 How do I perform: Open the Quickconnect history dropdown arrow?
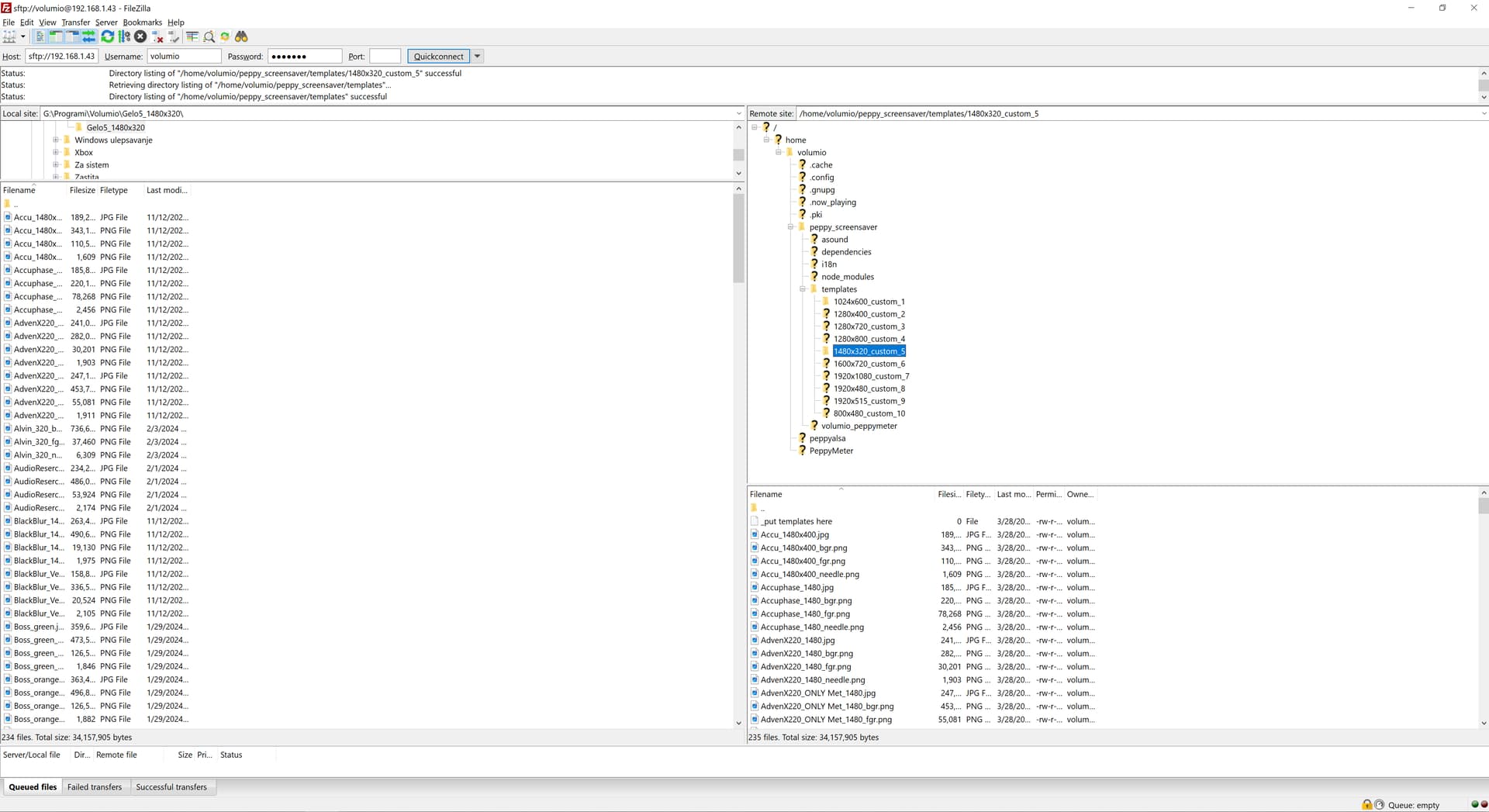(x=478, y=56)
